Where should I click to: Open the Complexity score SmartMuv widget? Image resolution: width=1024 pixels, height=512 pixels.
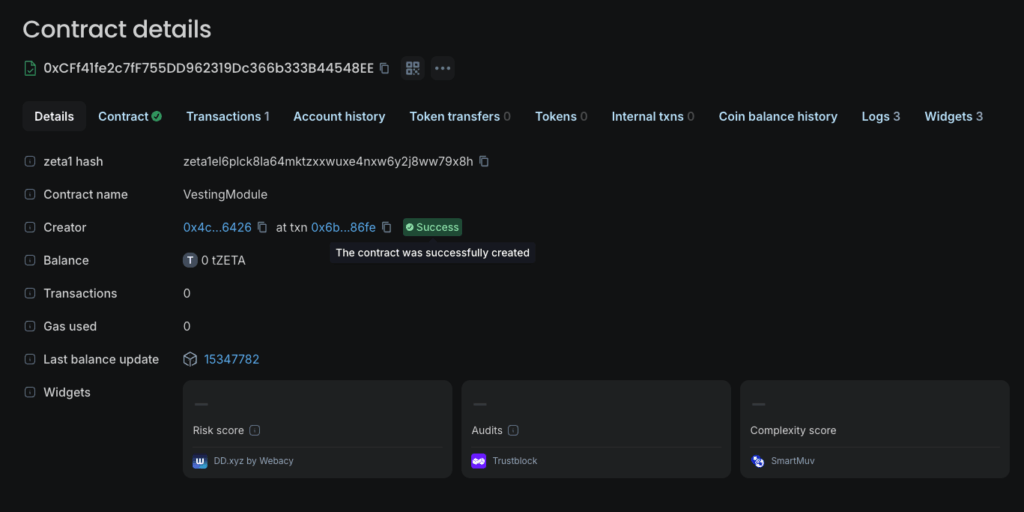tap(874, 429)
